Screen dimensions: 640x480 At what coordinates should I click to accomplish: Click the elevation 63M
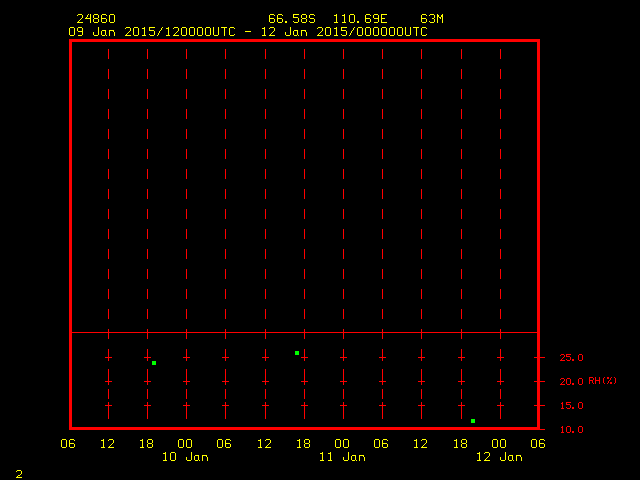click(432, 19)
